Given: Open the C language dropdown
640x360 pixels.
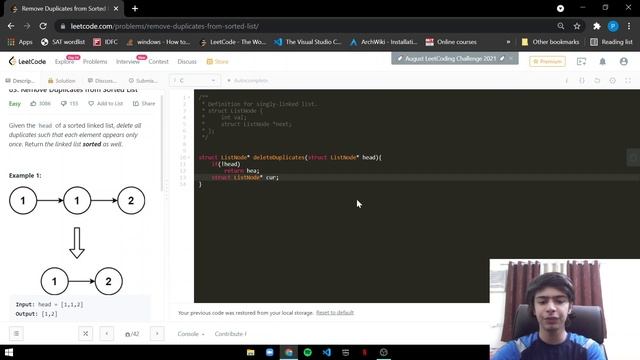Looking at the screenshot, I should click(194, 80).
